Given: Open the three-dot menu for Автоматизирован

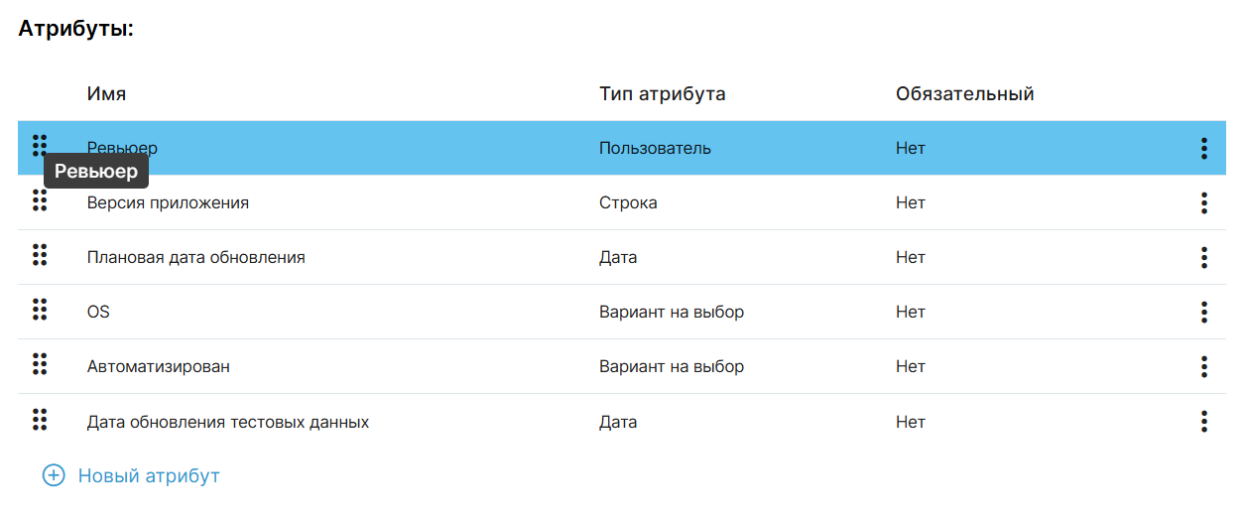Looking at the screenshot, I should (x=1204, y=367).
